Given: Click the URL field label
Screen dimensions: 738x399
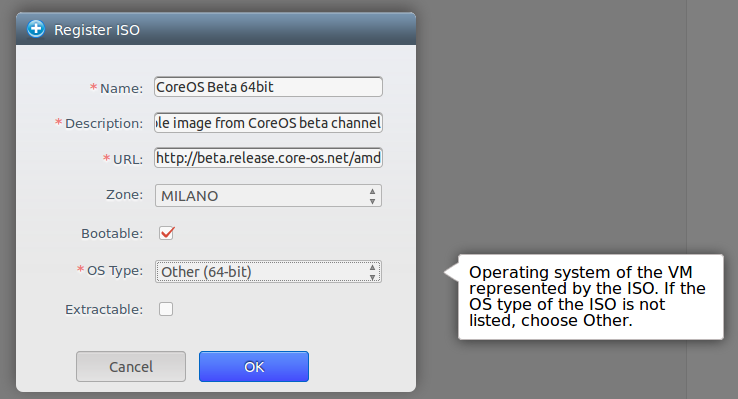Looking at the screenshot, I should pos(128,160).
